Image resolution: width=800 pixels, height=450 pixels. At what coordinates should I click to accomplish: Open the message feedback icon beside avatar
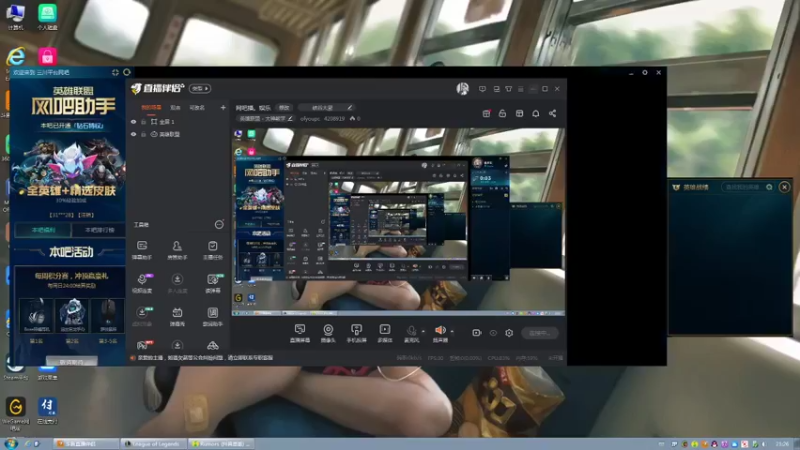[482, 89]
